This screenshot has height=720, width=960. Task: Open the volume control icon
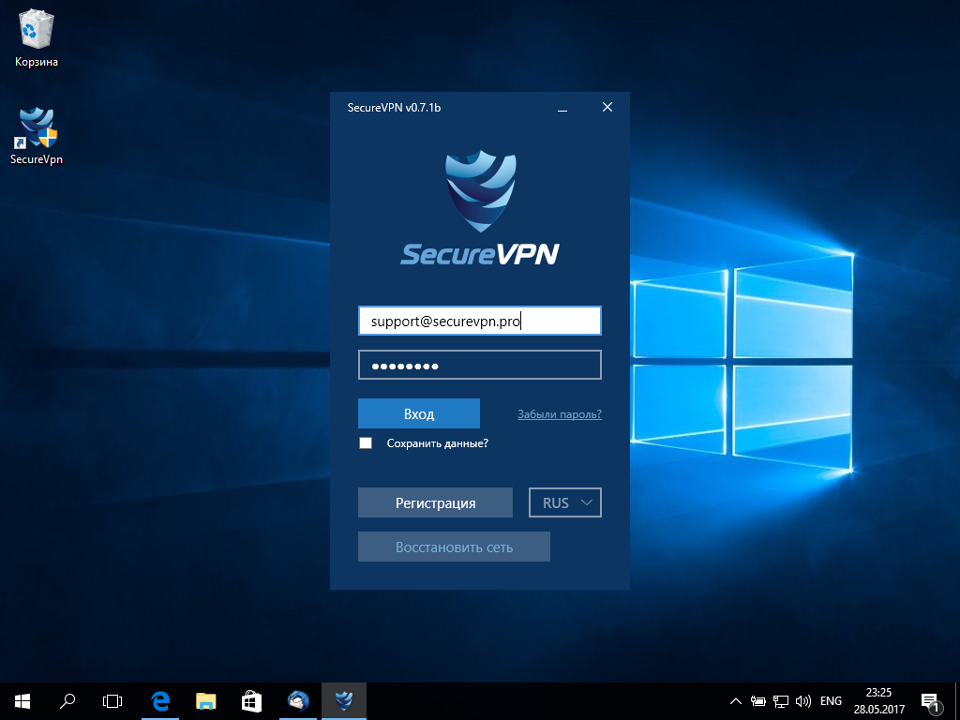(803, 702)
